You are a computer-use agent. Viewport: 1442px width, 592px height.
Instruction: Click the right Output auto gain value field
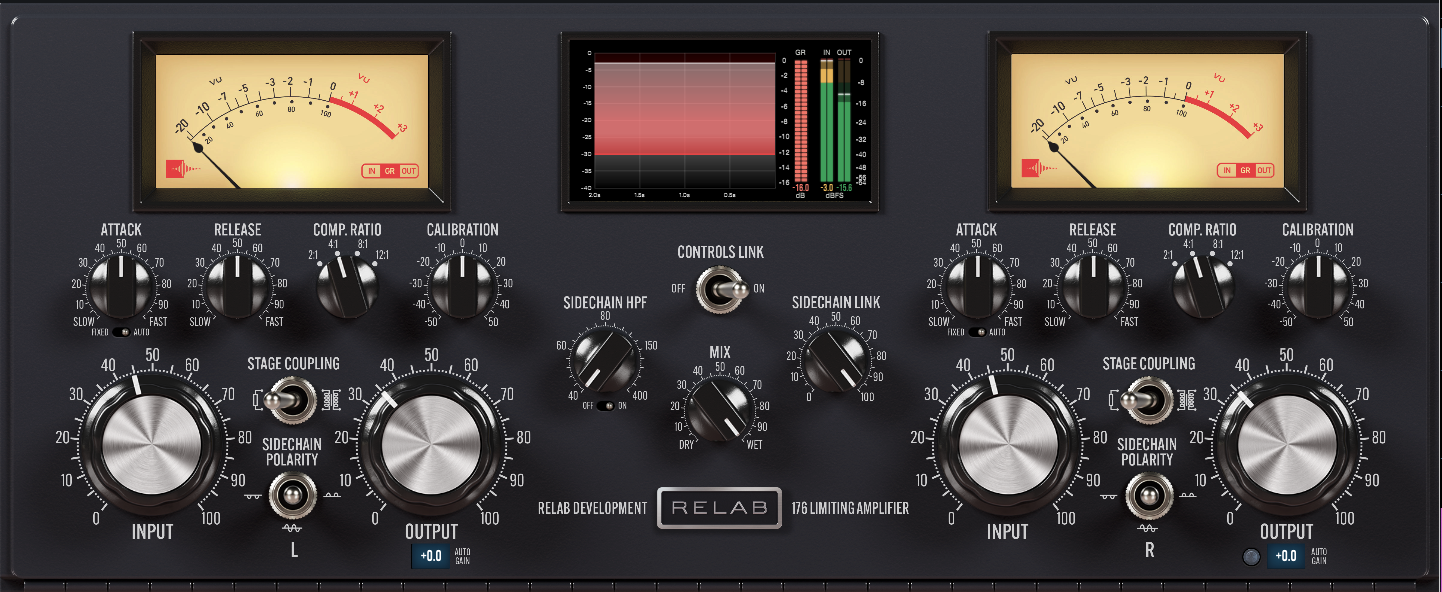tap(1286, 556)
